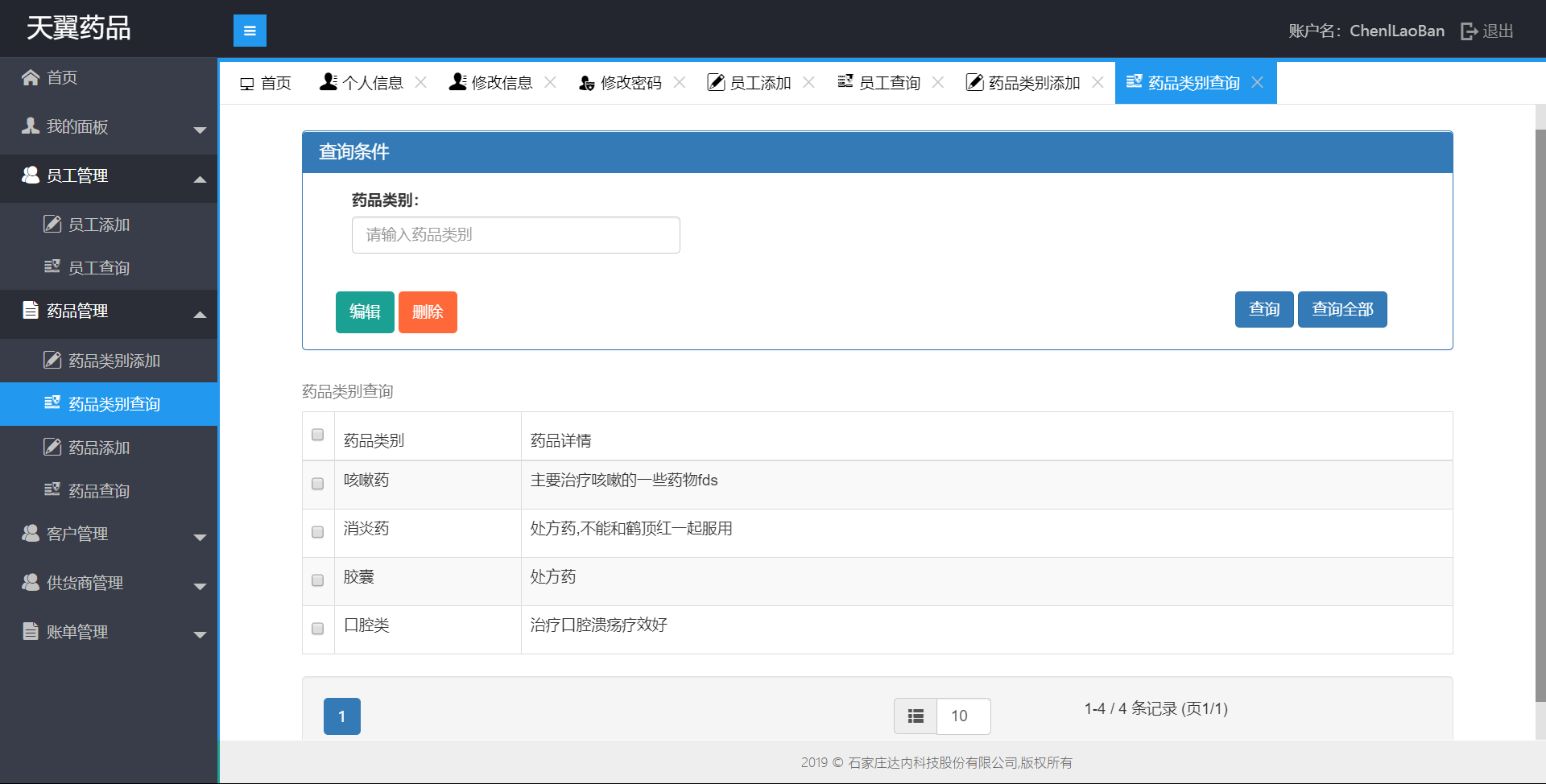Screen dimensions: 1546x784
Task: Open 药品添加 in the sidebar
Action: tap(99, 448)
